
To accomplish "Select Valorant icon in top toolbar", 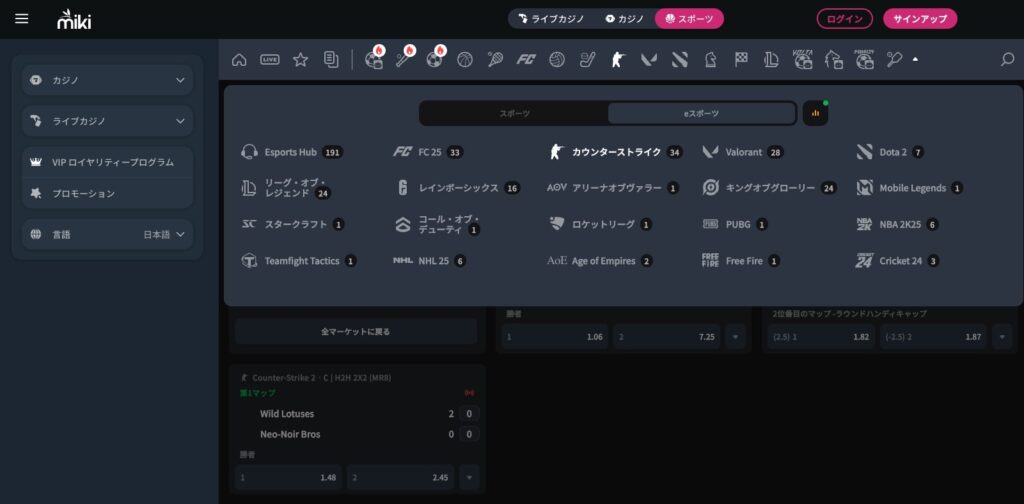I will coord(648,59).
